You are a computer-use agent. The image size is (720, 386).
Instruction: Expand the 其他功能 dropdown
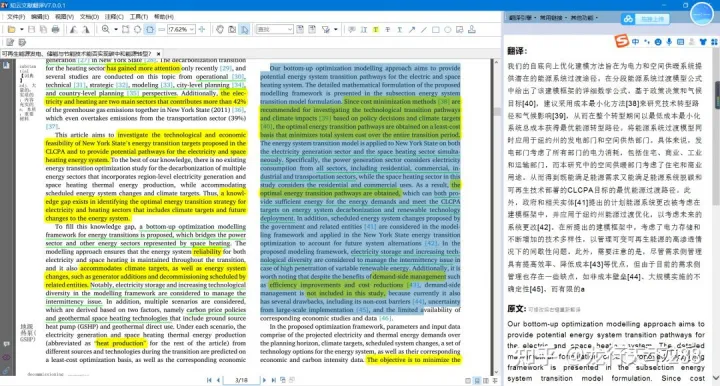click(584, 17)
